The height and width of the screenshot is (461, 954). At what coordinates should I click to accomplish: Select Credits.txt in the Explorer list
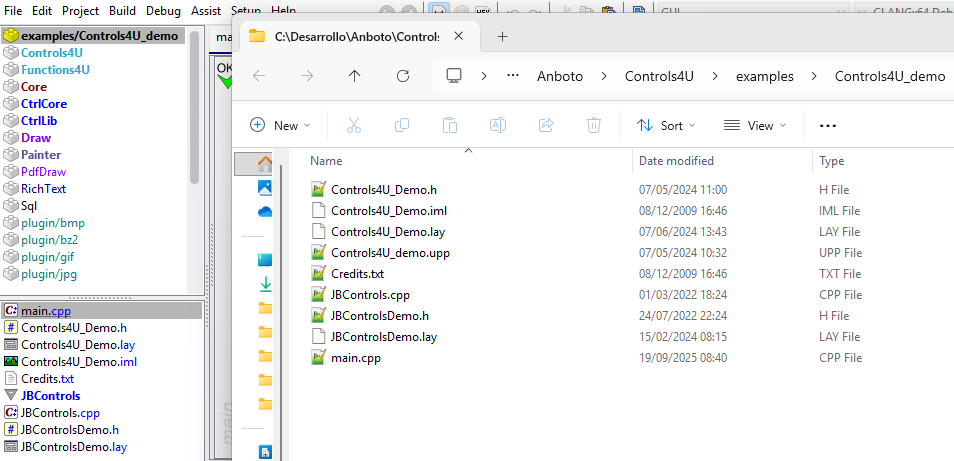point(357,274)
